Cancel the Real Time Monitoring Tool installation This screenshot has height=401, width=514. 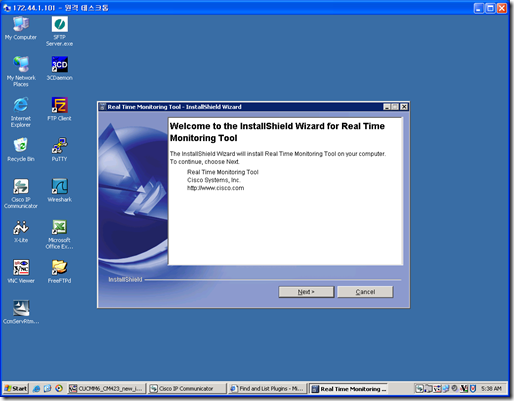pos(365,292)
